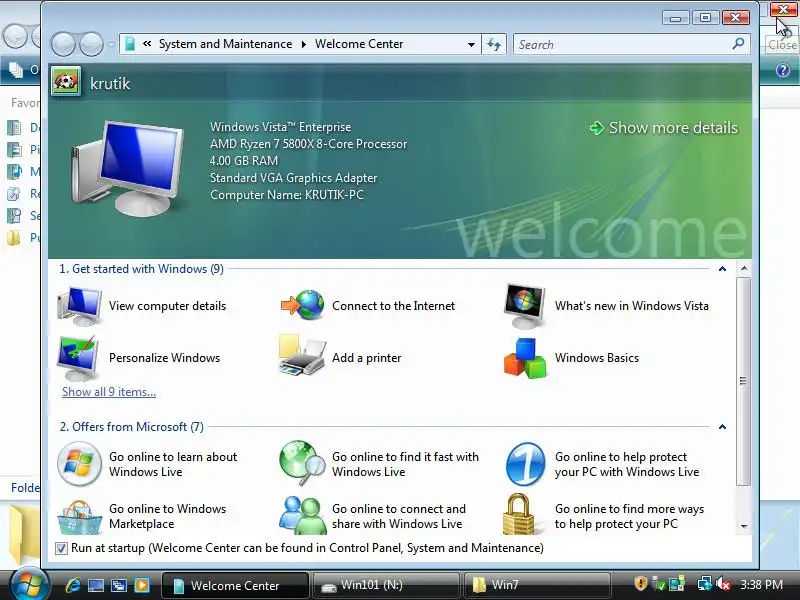This screenshot has width=800, height=600.
Task: Click the Back navigation button
Action: pos(64,44)
